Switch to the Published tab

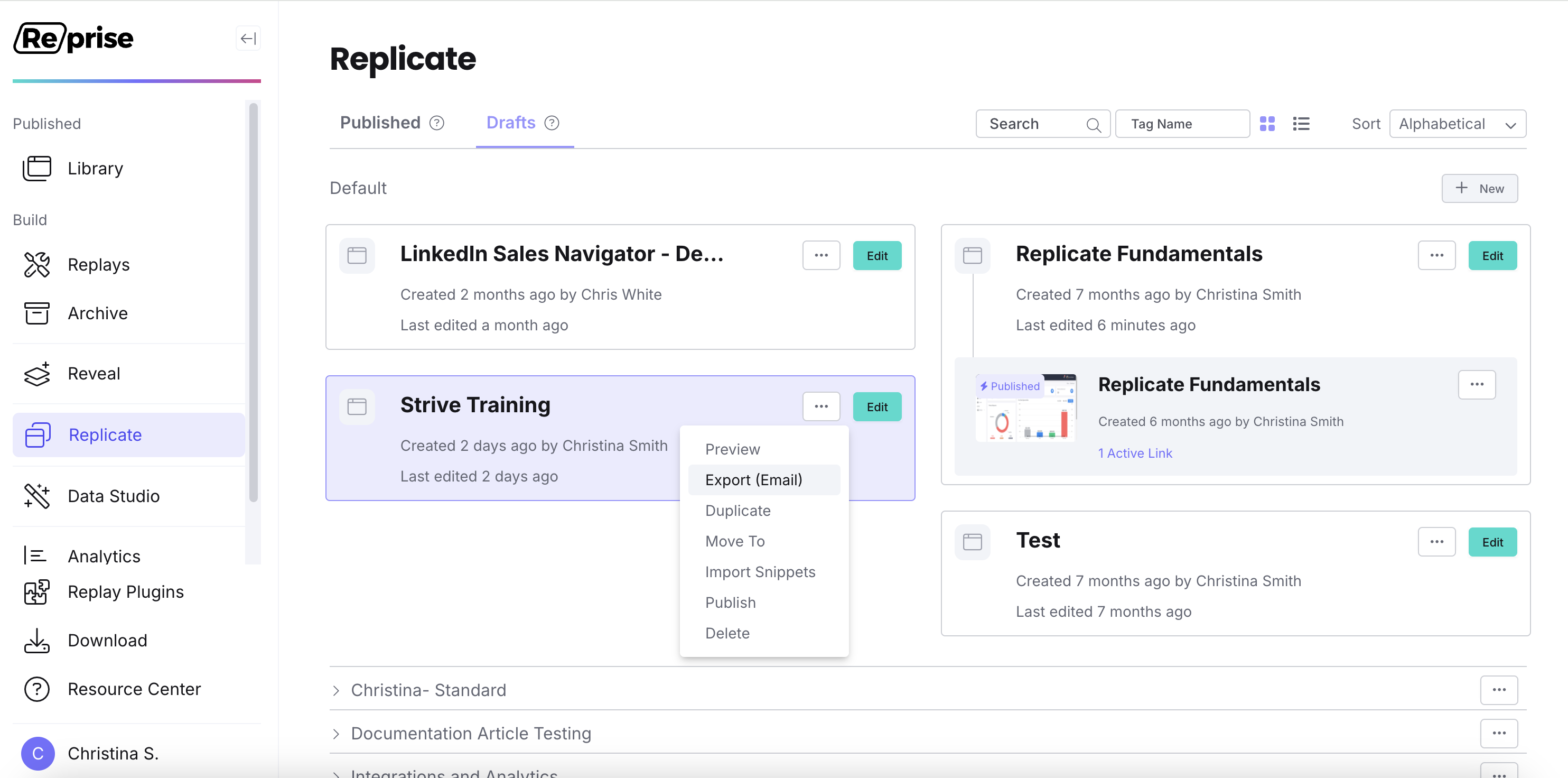coord(380,123)
